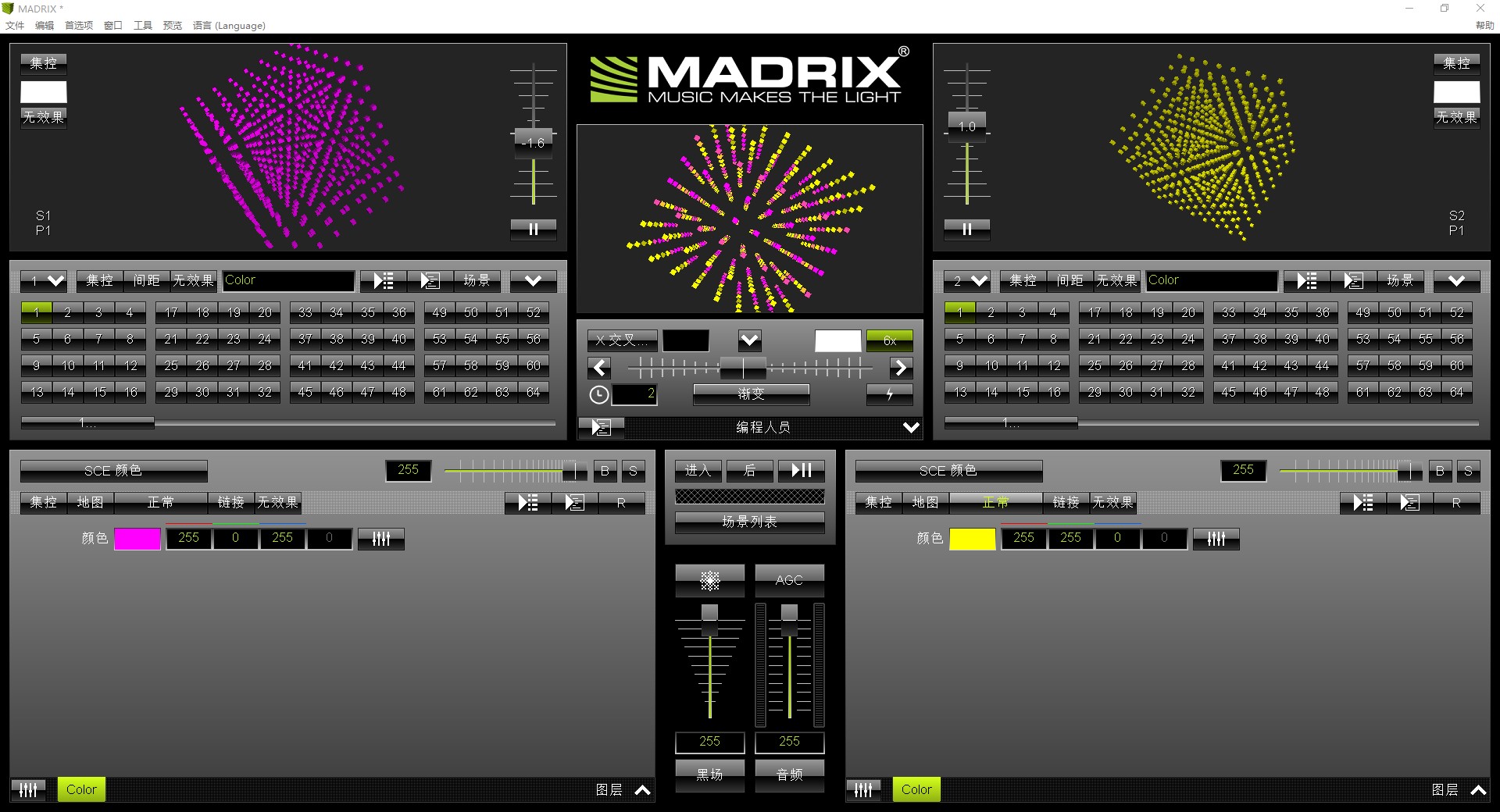This screenshot has width=1500, height=812.
Task: Expand right 图层 layers chevron
Action: [x=1478, y=790]
